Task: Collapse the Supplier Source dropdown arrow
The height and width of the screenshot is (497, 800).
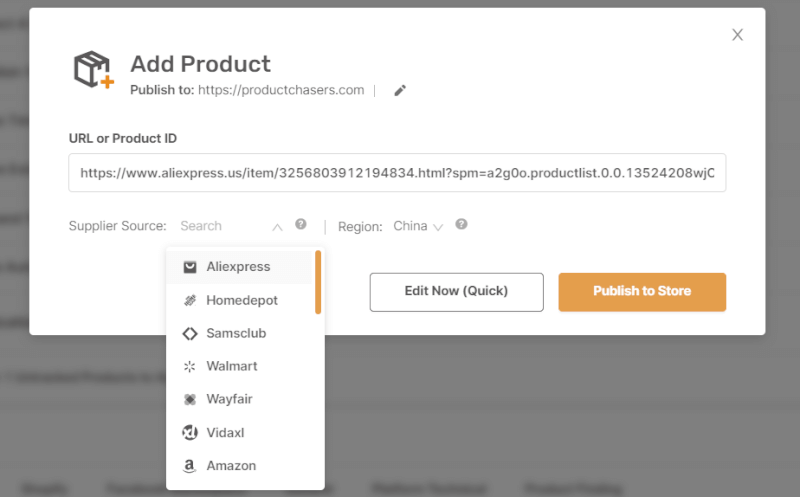Action: point(277,227)
